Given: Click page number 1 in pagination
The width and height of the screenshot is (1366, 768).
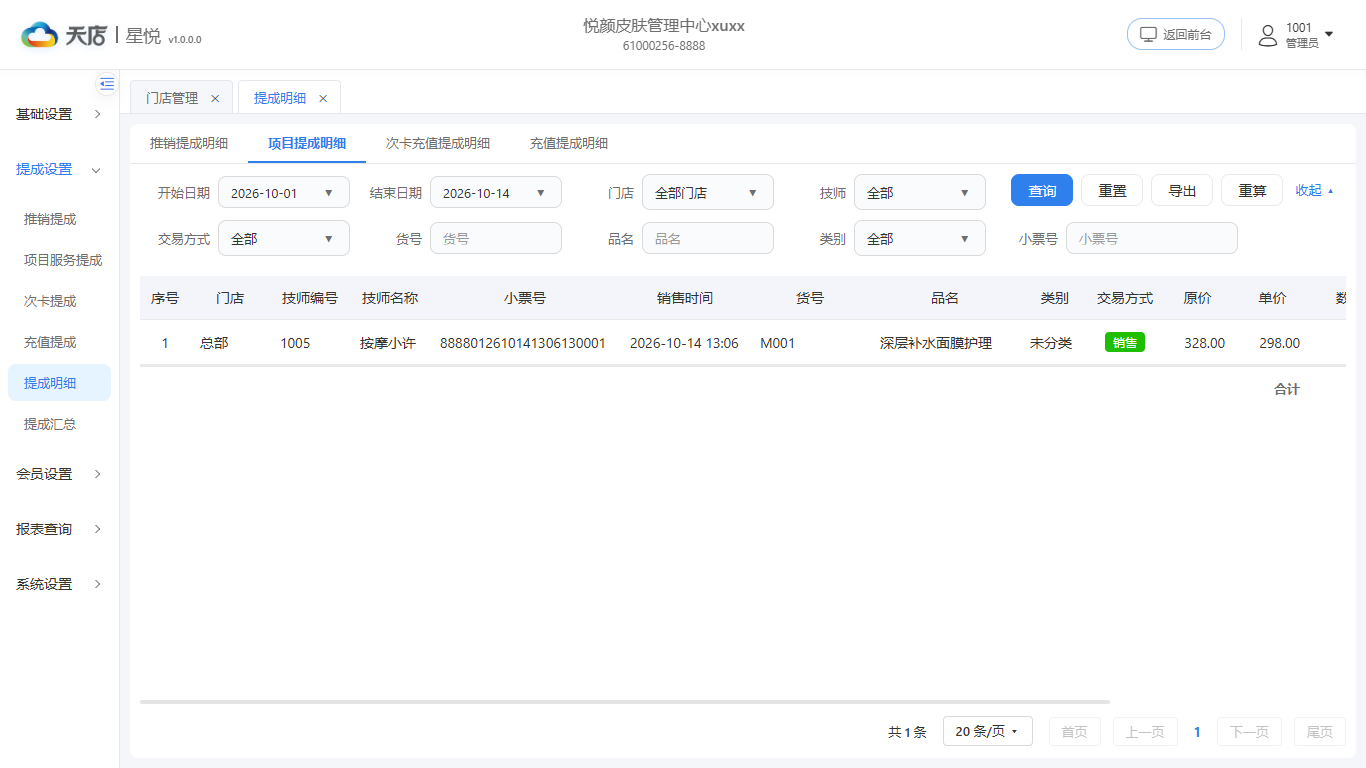Looking at the screenshot, I should [1197, 731].
